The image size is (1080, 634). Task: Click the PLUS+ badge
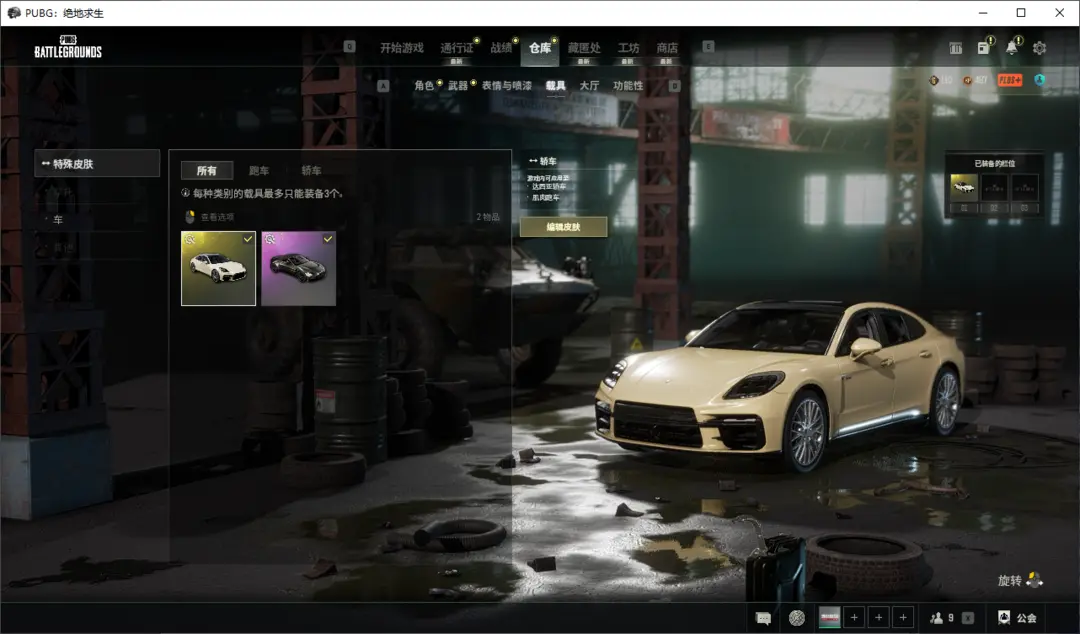1010,80
